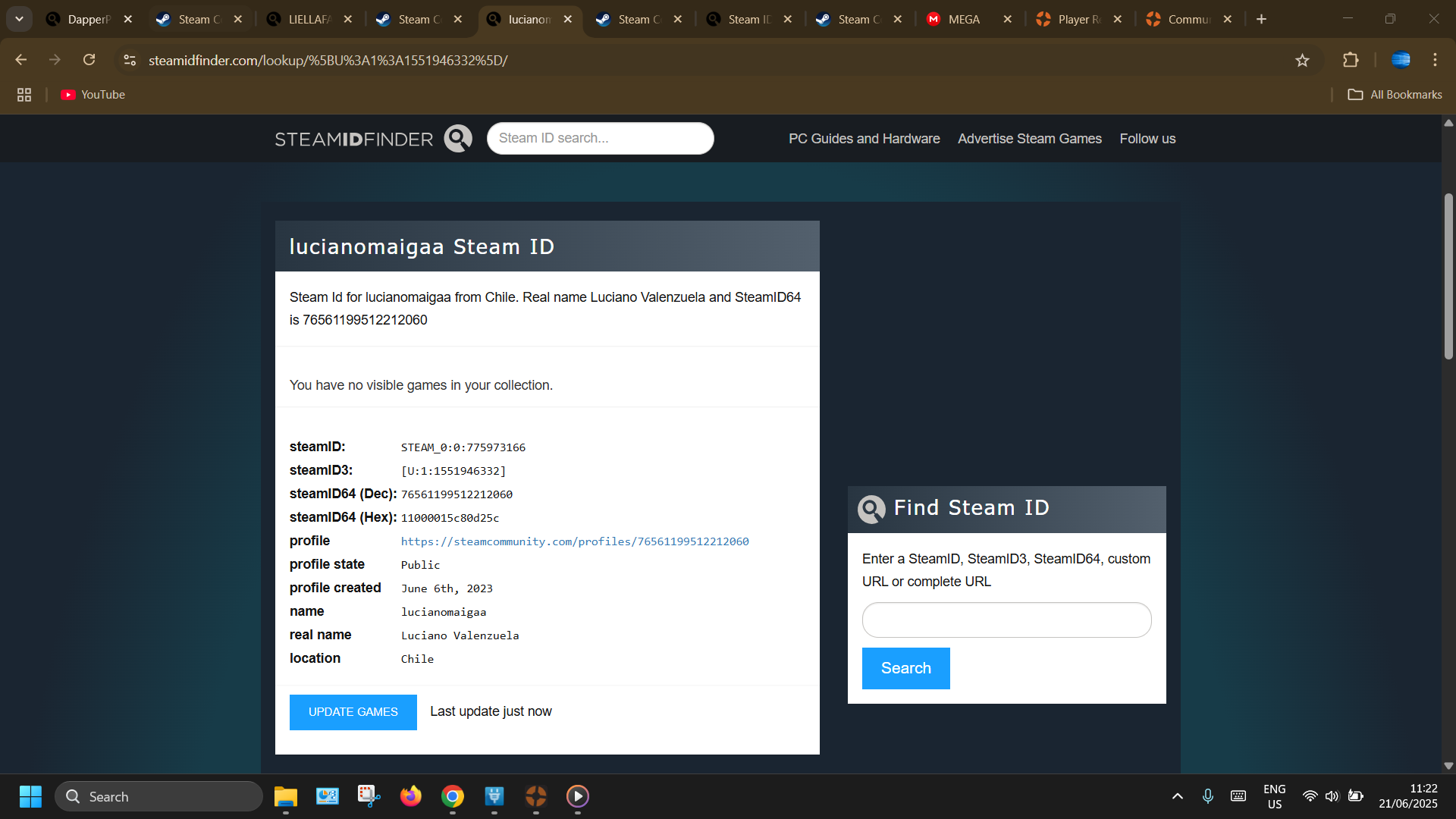Viewport: 1456px width, 819px height.
Task: Click the forward navigation arrow
Action: (x=55, y=60)
